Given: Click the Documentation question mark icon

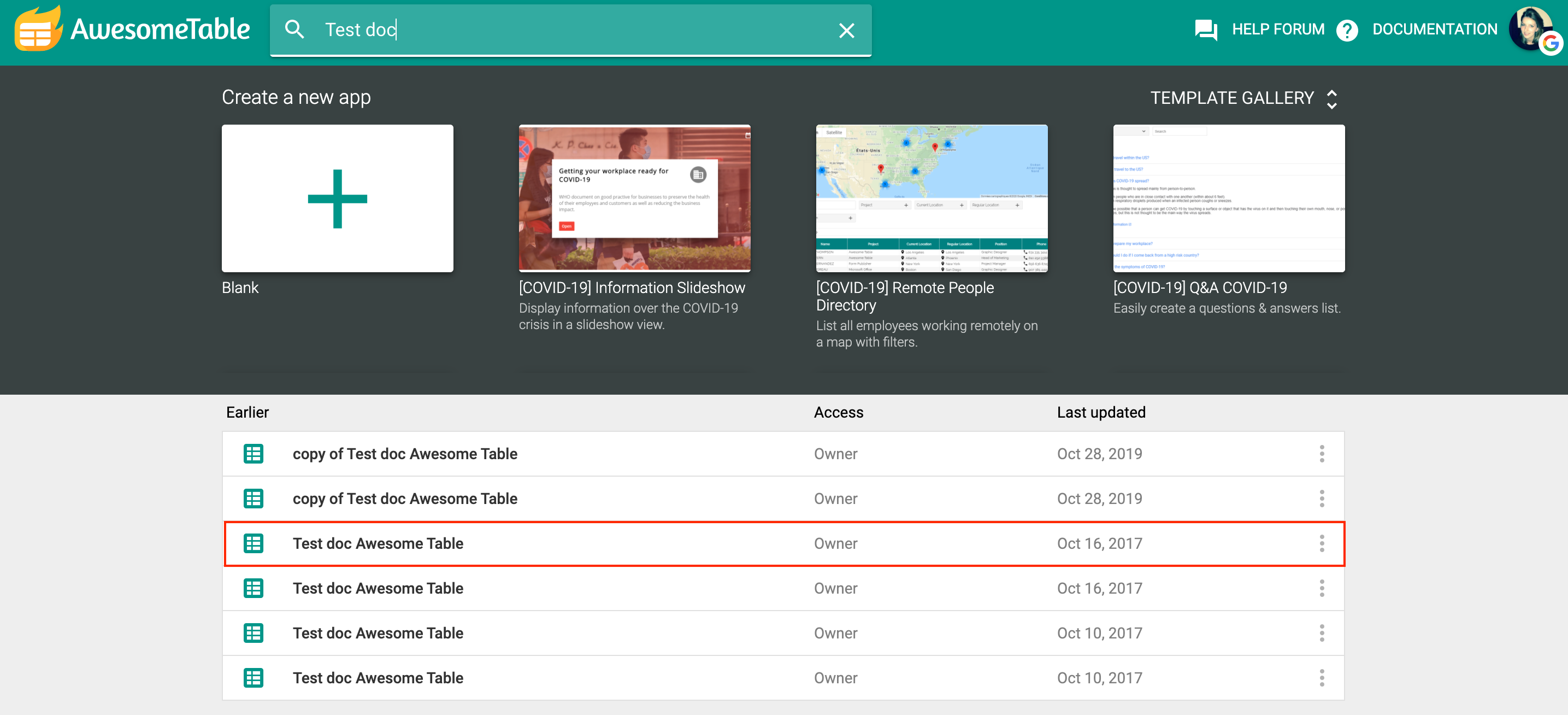Looking at the screenshot, I should tap(1347, 30).
